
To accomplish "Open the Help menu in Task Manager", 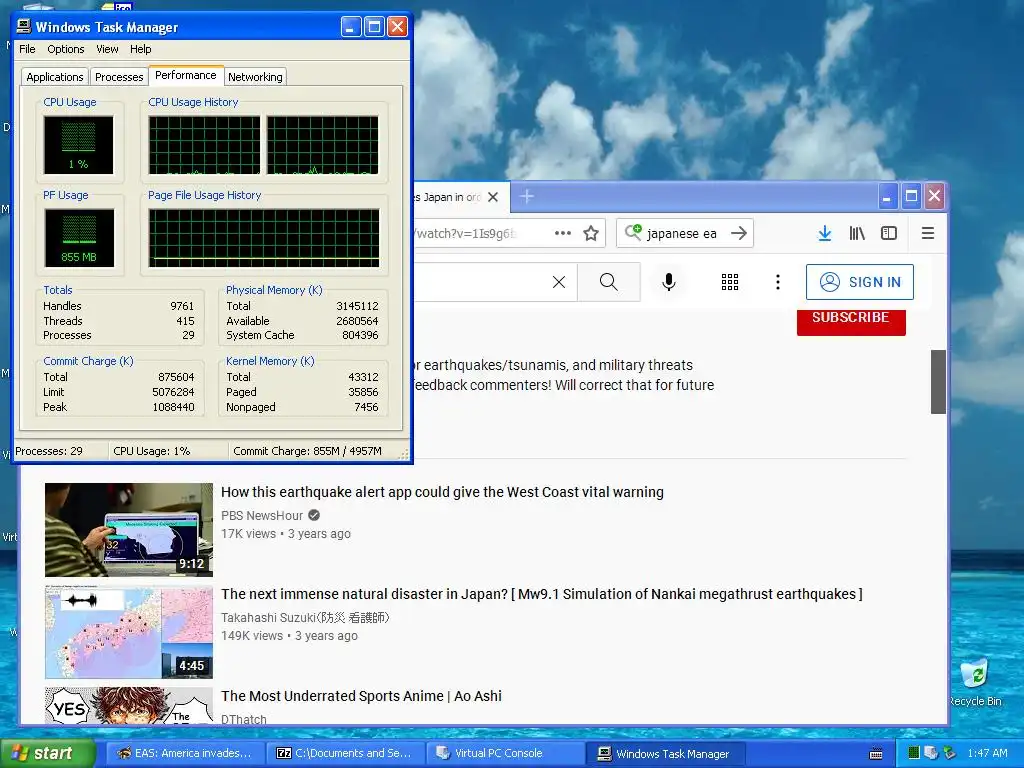I will [140, 49].
